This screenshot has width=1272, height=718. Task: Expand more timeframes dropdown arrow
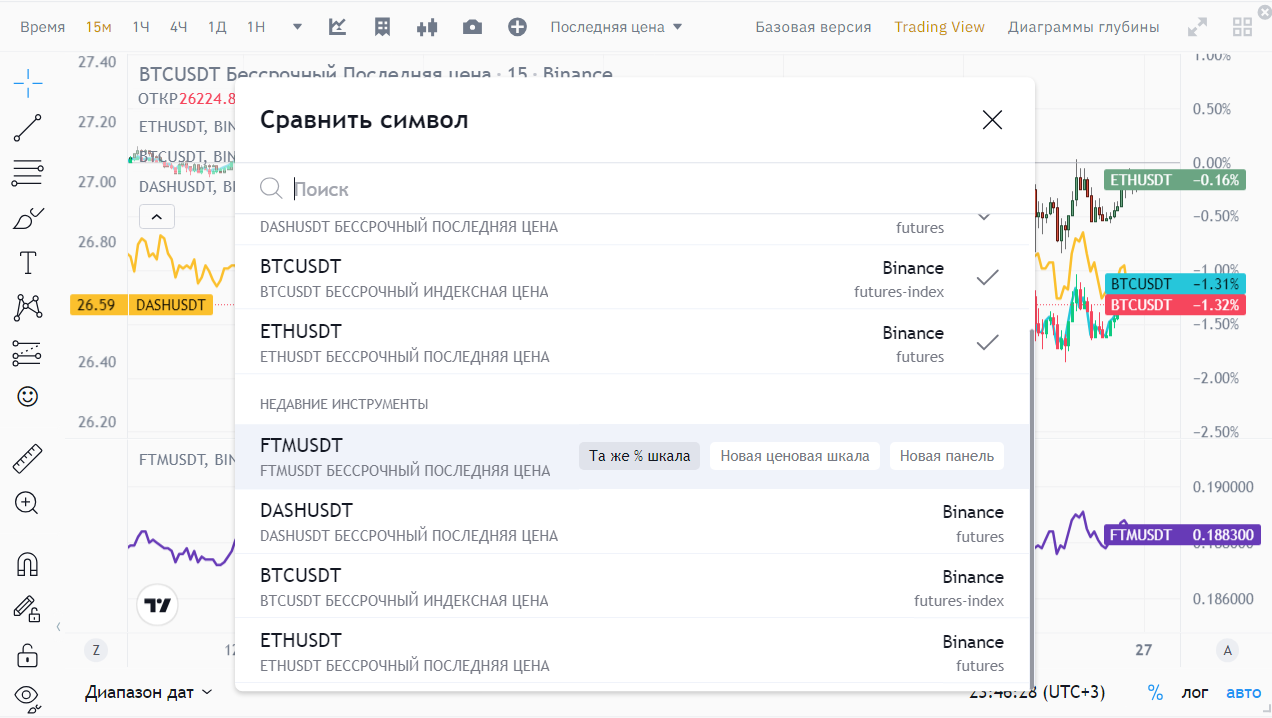click(x=297, y=27)
